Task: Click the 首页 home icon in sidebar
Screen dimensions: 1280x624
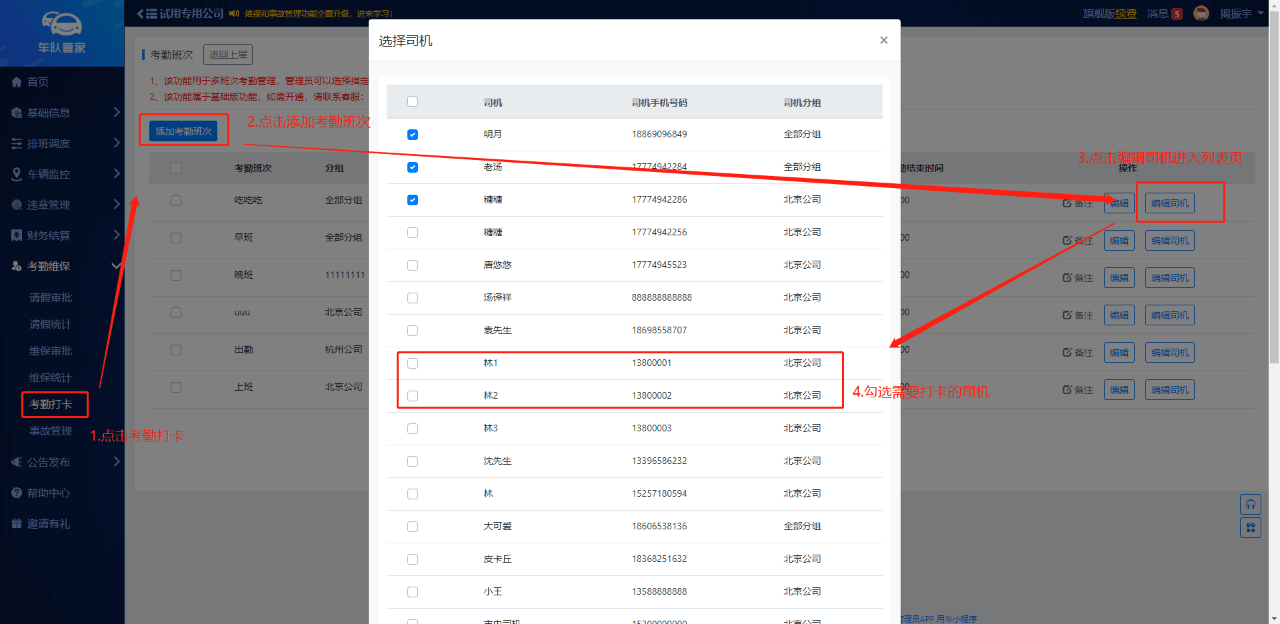Action: pos(16,82)
